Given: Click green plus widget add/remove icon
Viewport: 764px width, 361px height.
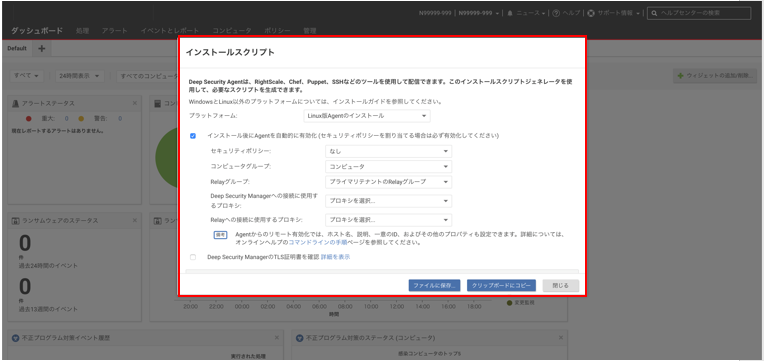Looking at the screenshot, I should (x=681, y=76).
